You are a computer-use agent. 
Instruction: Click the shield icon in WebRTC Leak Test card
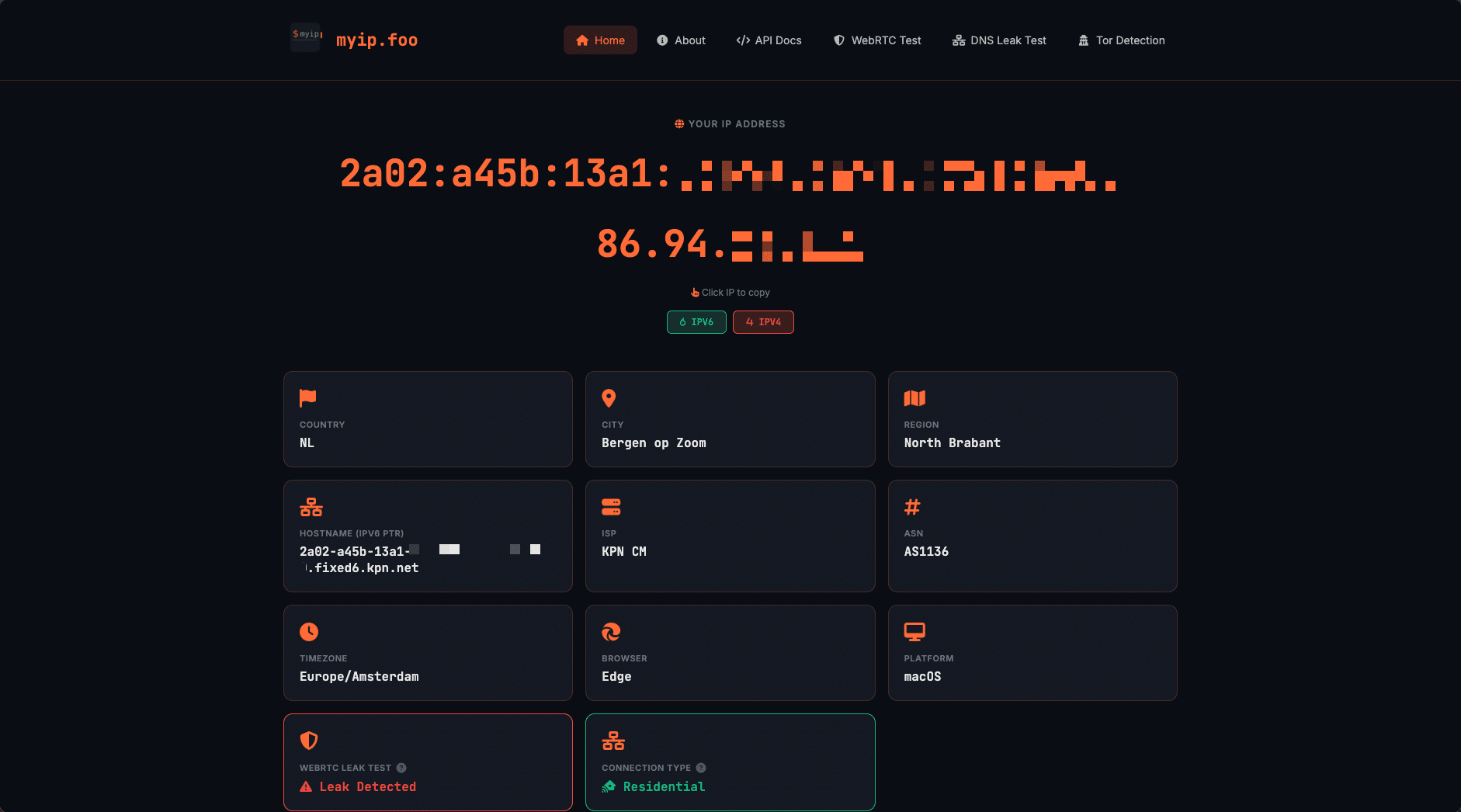[309, 741]
